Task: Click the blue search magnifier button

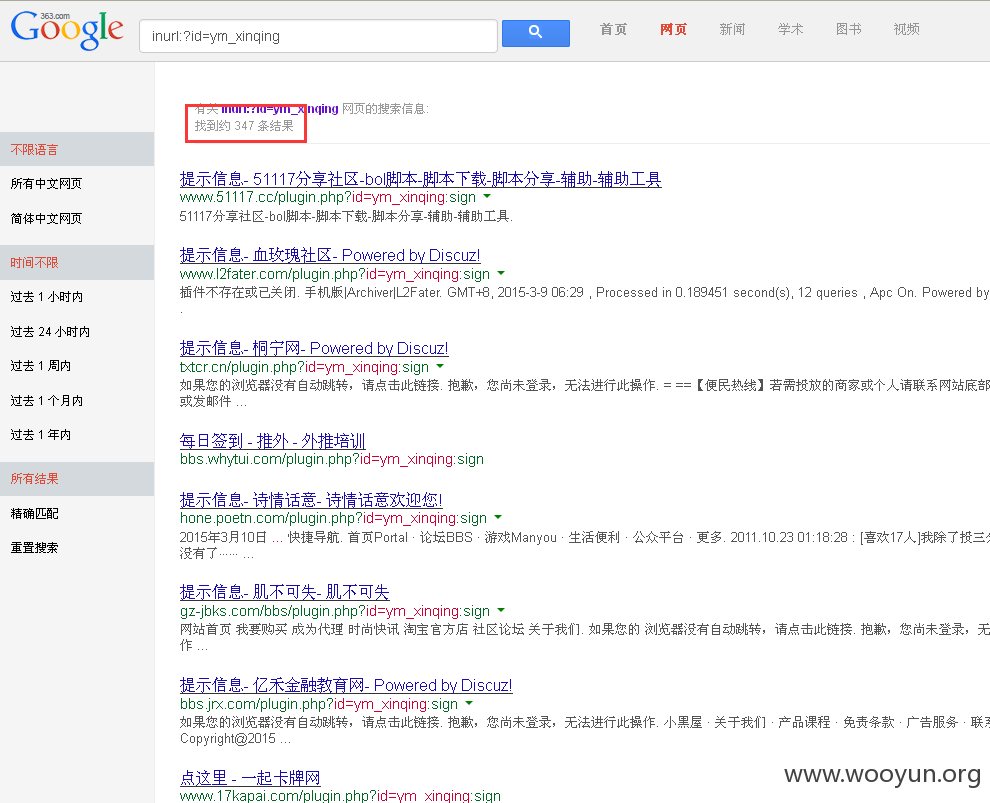Action: (x=535, y=33)
